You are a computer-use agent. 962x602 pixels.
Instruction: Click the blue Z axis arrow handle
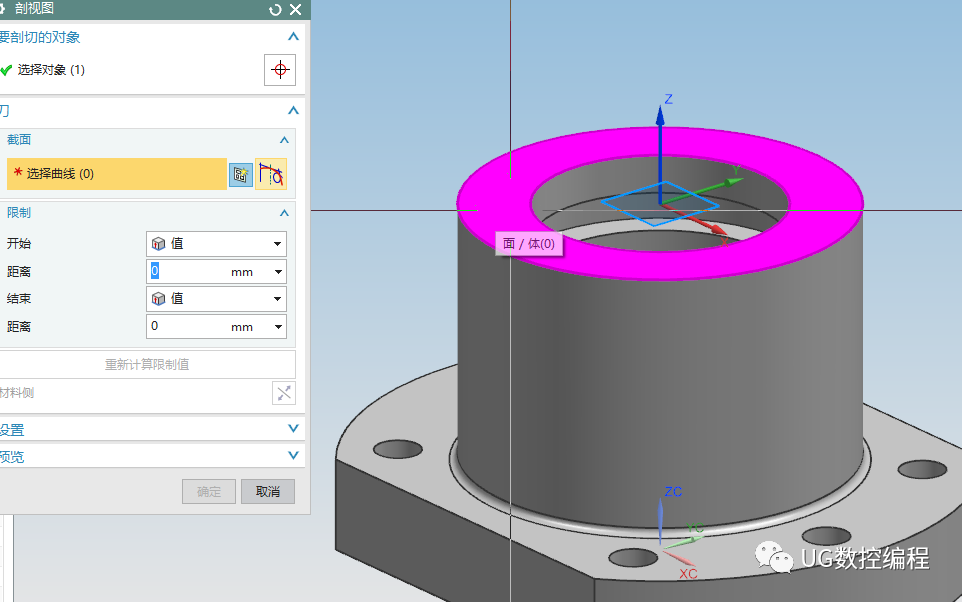click(x=660, y=118)
